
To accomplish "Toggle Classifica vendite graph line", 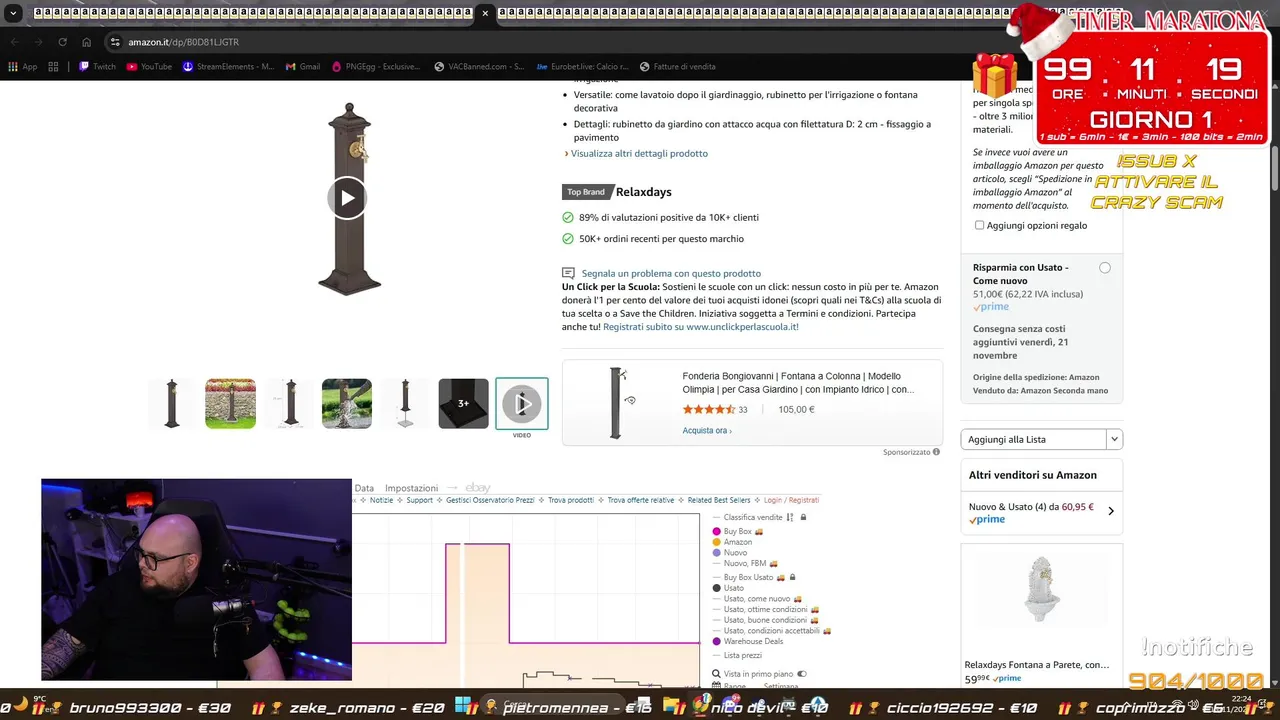I will coord(753,518).
